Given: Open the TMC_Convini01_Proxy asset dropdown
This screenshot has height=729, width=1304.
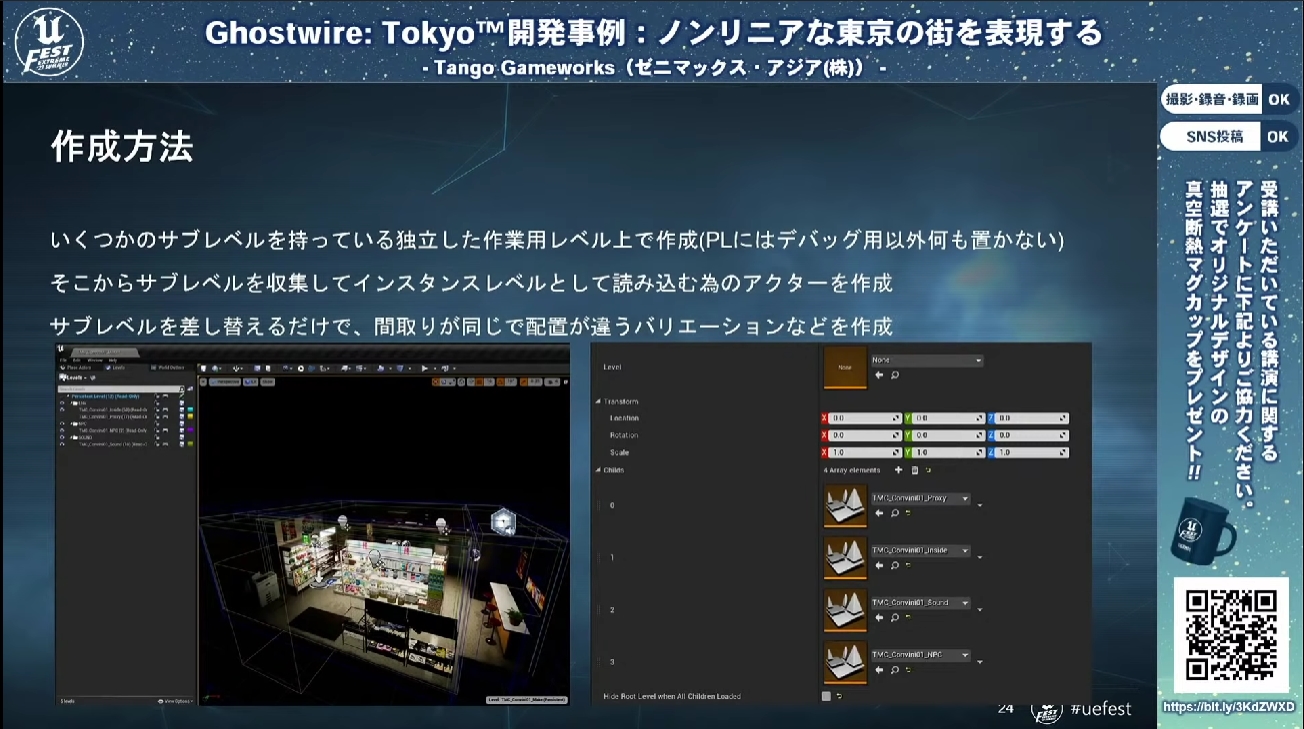Looking at the screenshot, I should coord(921,498).
